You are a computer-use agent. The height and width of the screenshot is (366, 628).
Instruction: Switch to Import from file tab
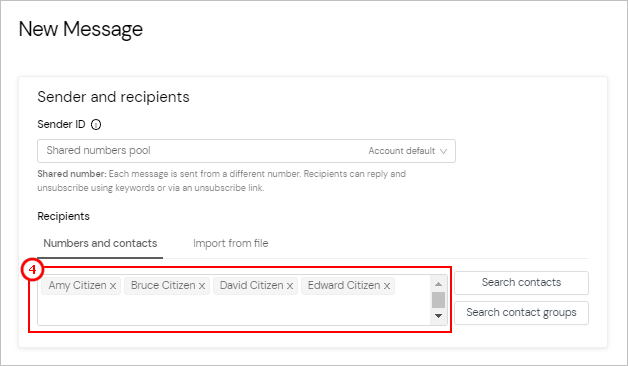pos(231,243)
